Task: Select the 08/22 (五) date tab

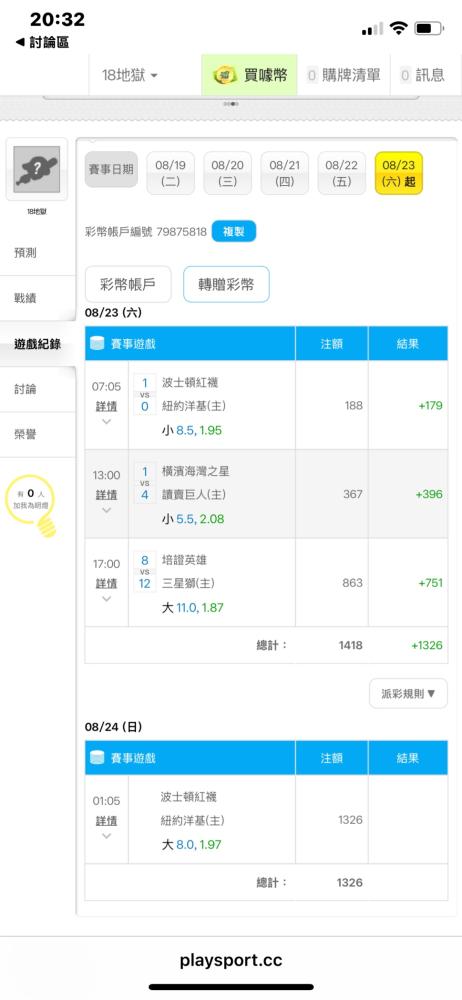Action: pyautogui.click(x=341, y=173)
